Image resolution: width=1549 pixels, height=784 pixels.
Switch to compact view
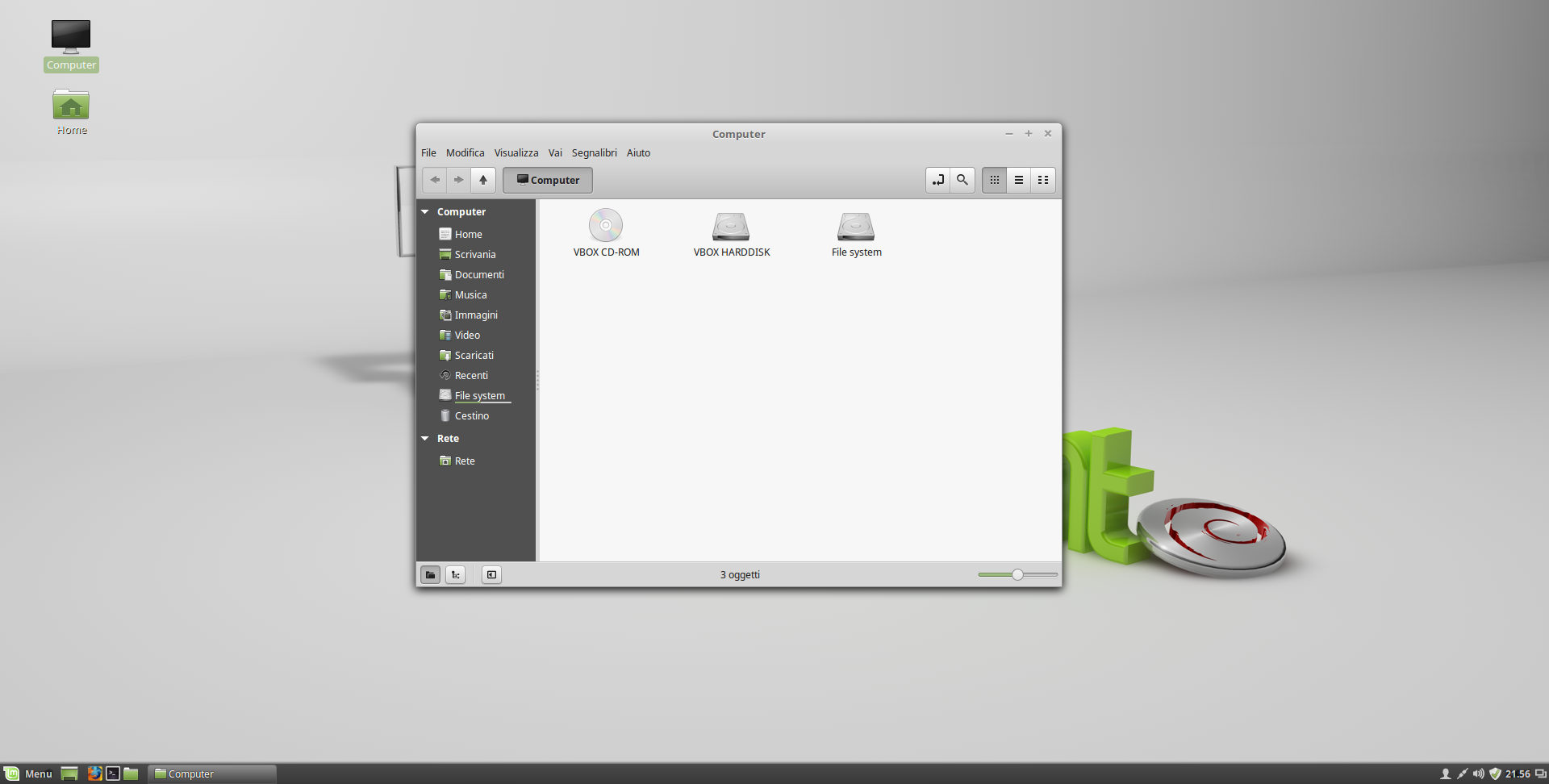click(1042, 180)
